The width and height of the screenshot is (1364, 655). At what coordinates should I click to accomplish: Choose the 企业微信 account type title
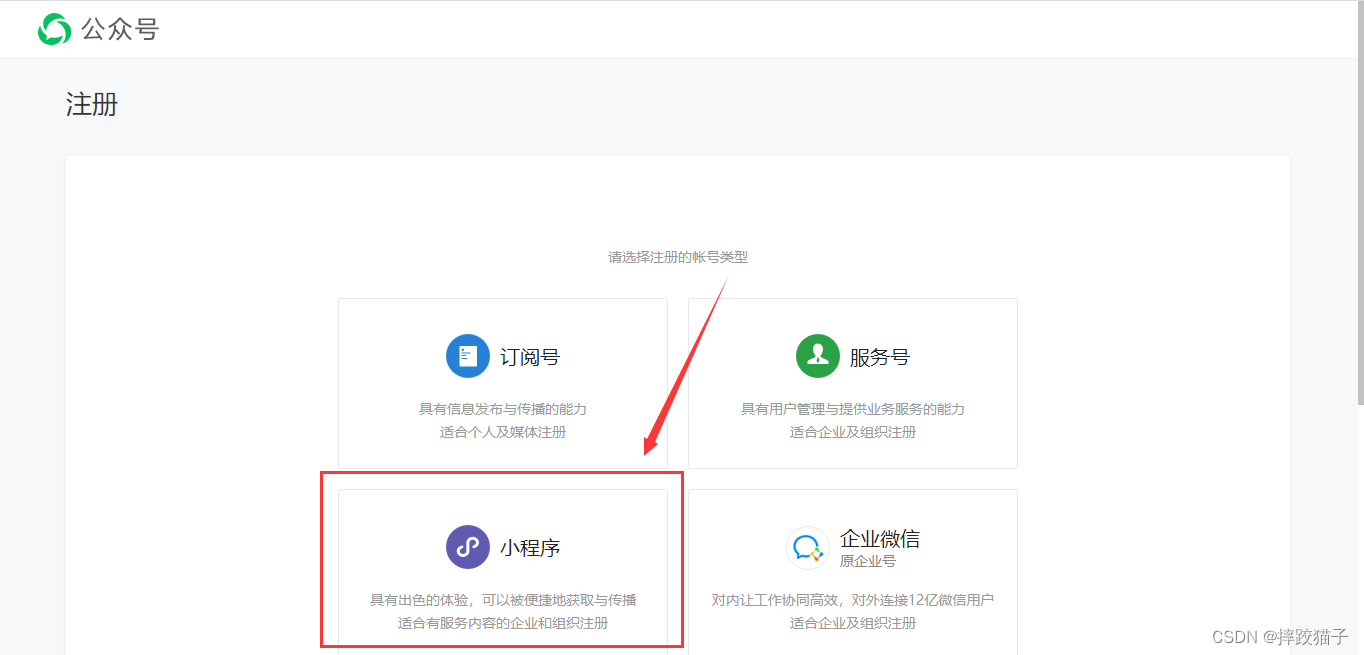coord(880,539)
